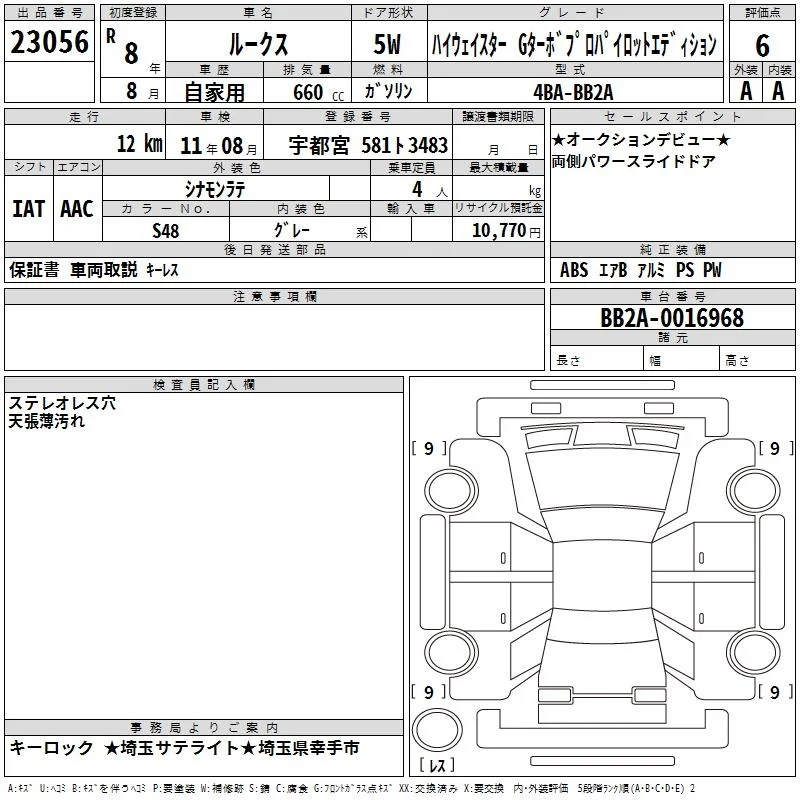
Task: Select exterior color シナモンラテ
Action: (215, 190)
